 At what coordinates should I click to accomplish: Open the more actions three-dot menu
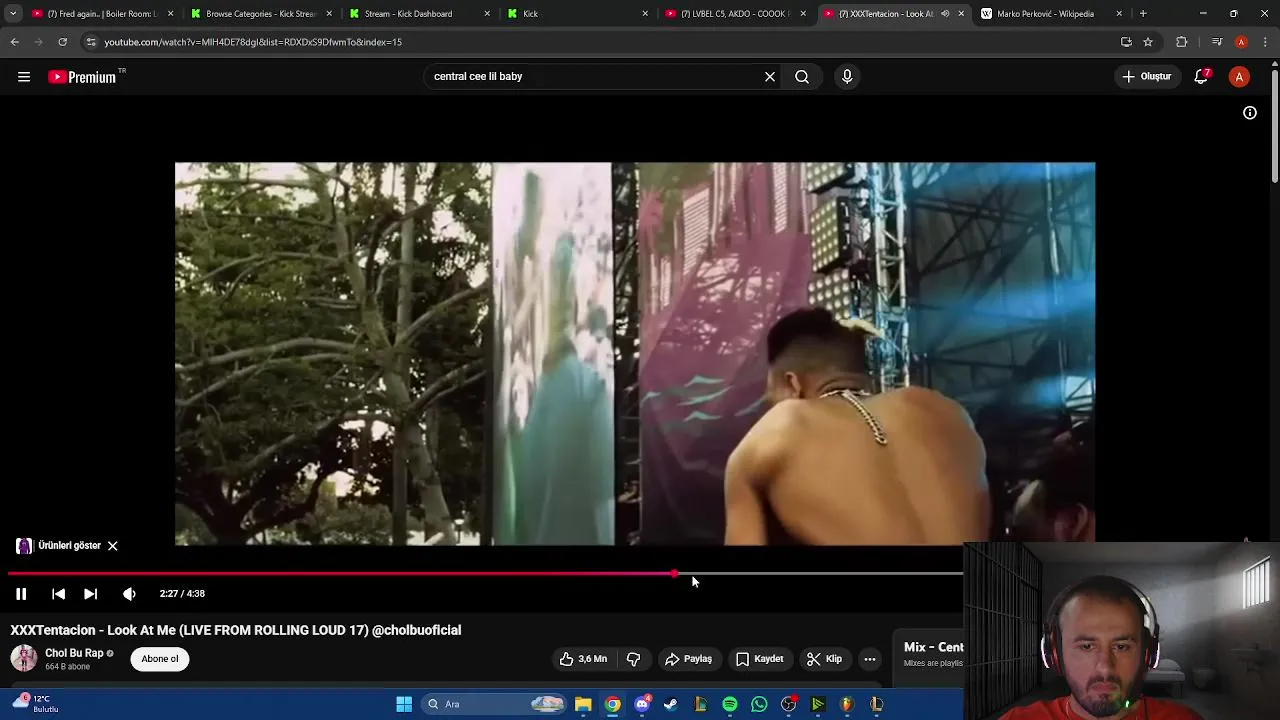(x=870, y=659)
